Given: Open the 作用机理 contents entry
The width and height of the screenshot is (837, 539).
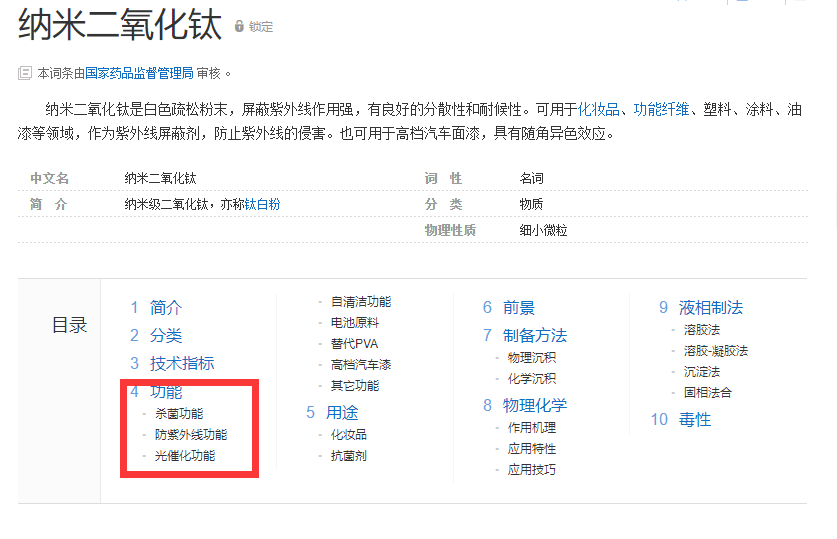Looking at the screenshot, I should [x=531, y=428].
